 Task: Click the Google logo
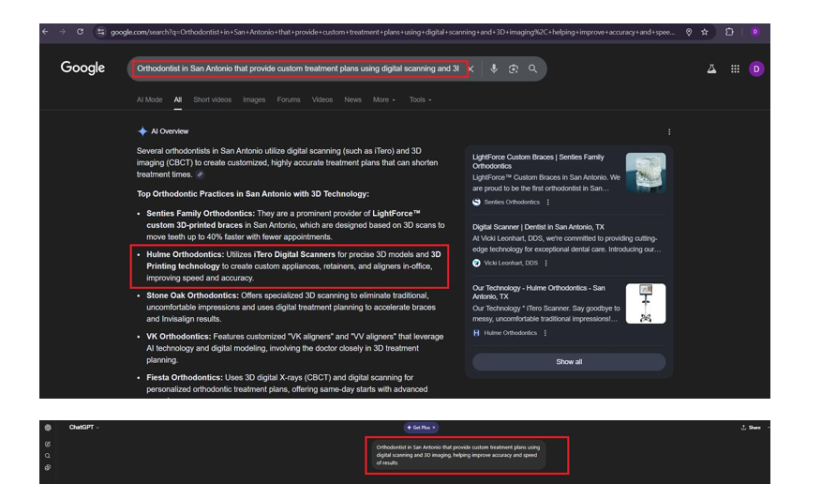point(83,68)
